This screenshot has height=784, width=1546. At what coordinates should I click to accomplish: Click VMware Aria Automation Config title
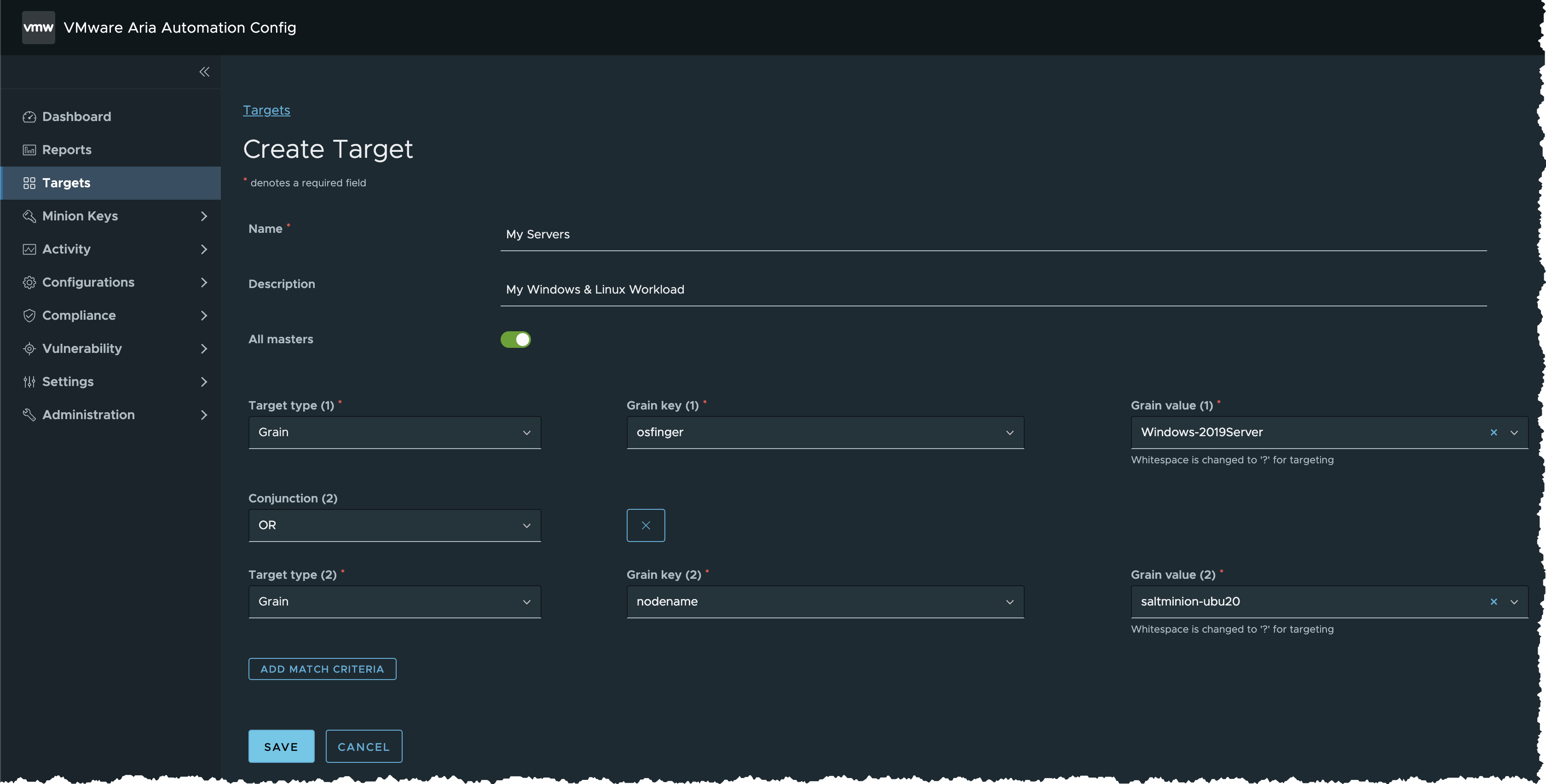tap(179, 28)
